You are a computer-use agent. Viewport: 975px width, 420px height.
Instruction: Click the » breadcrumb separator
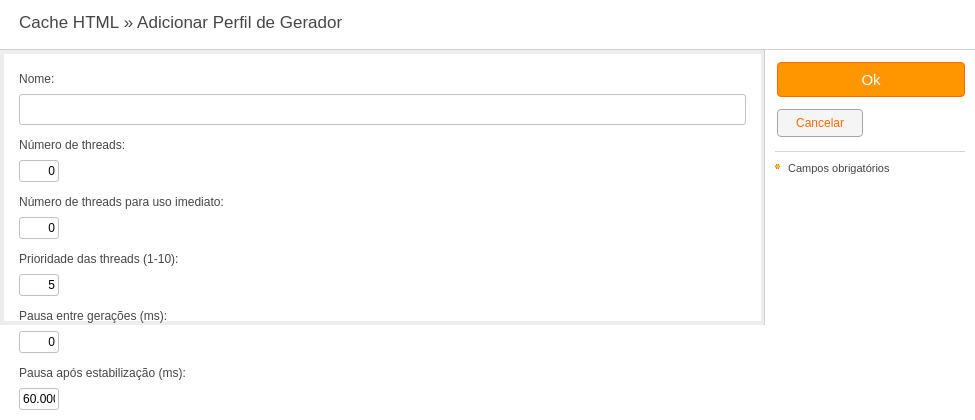pyautogui.click(x=128, y=23)
